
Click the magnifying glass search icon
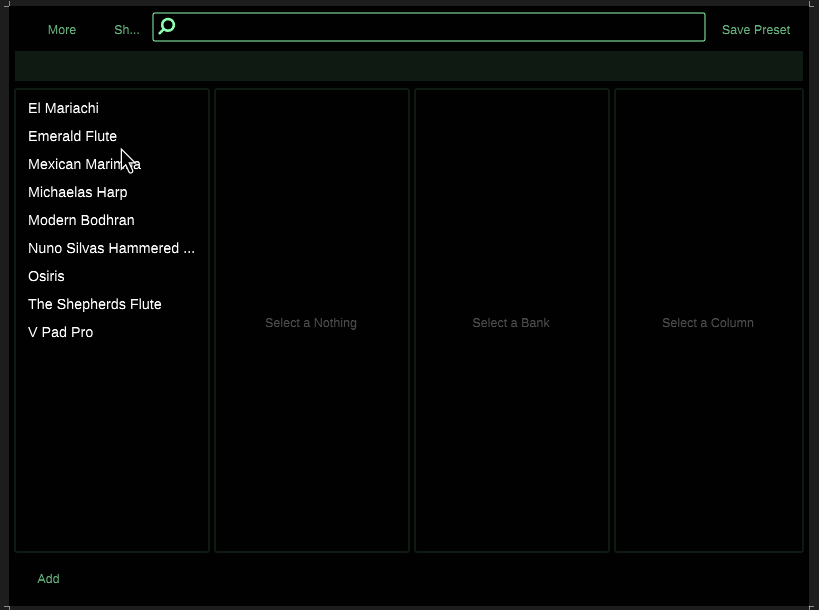[x=168, y=26]
